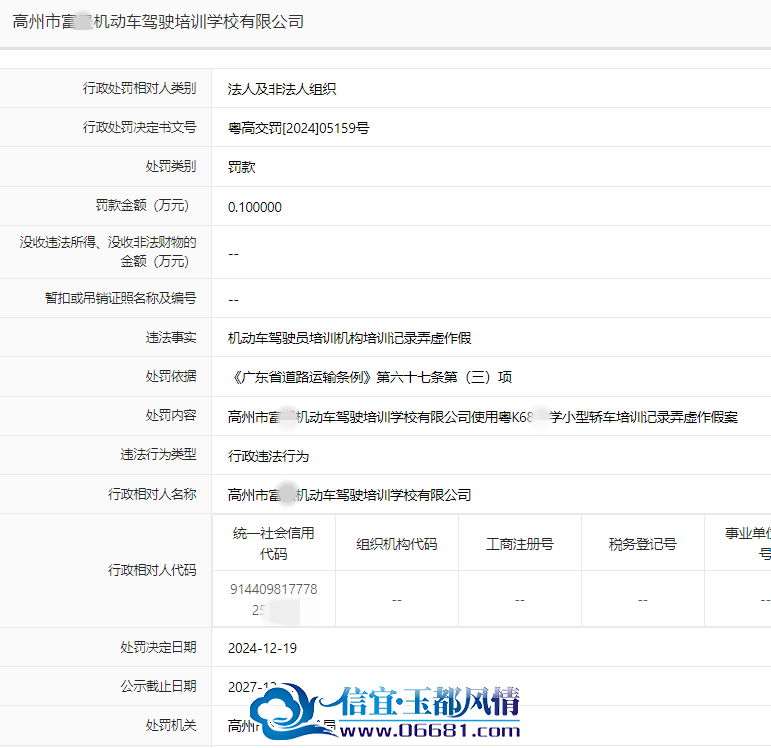
Task: Click the 行政相对人代码 label
Action: 152,570
